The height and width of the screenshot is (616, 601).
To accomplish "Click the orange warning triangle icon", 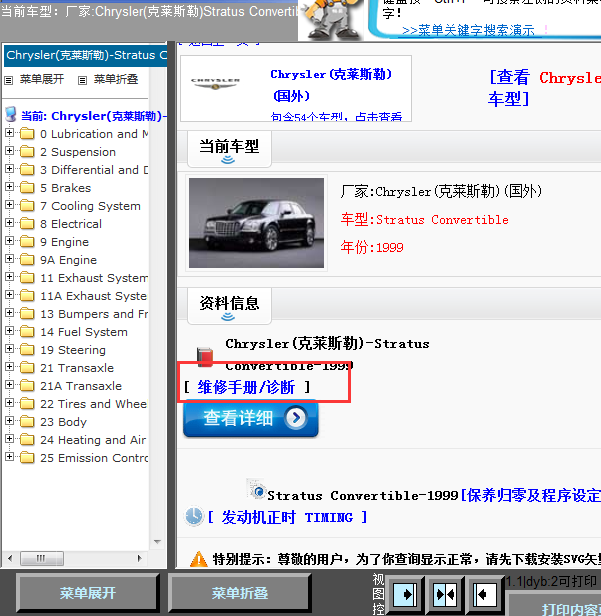I will 199,559.
